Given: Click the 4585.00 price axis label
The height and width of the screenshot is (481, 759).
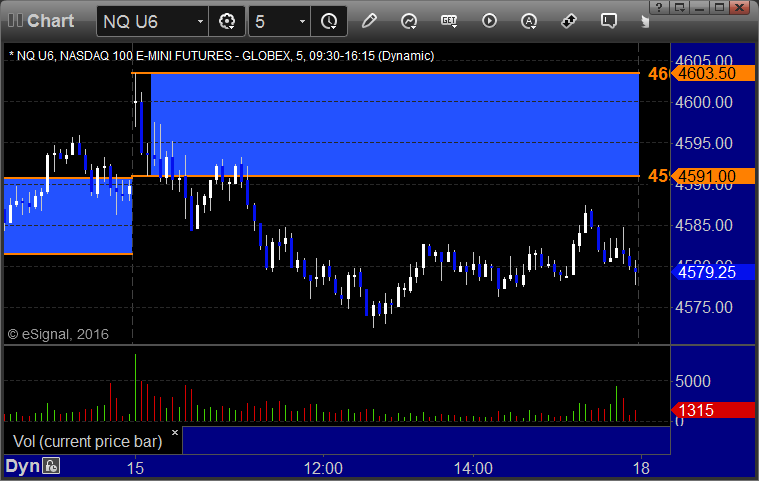Looking at the screenshot, I should click(704, 225).
